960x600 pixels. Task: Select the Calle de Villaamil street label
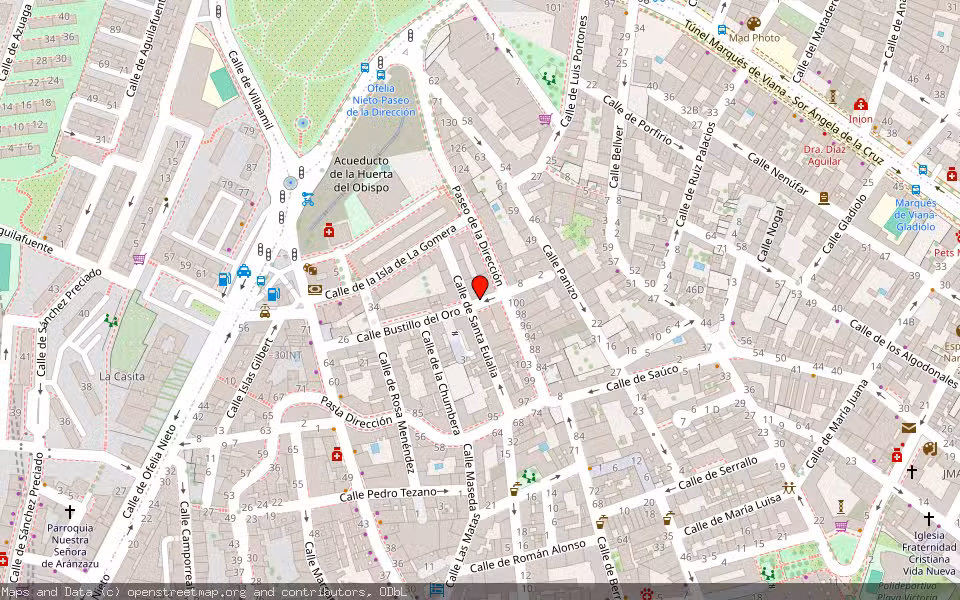(x=250, y=90)
